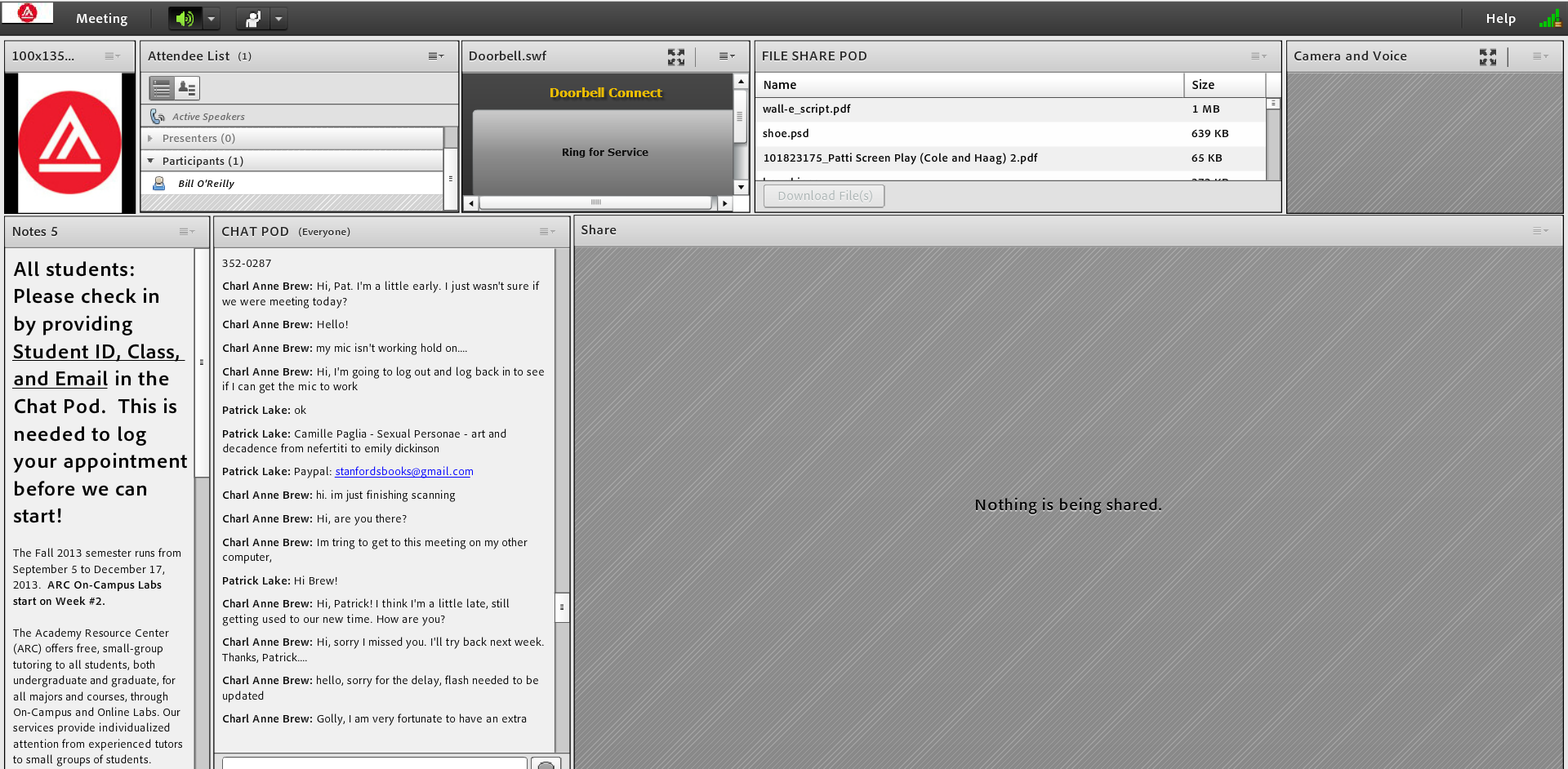Select participant Bill O'Reilly
Screen dimensions: 1568x769
click(x=292, y=184)
